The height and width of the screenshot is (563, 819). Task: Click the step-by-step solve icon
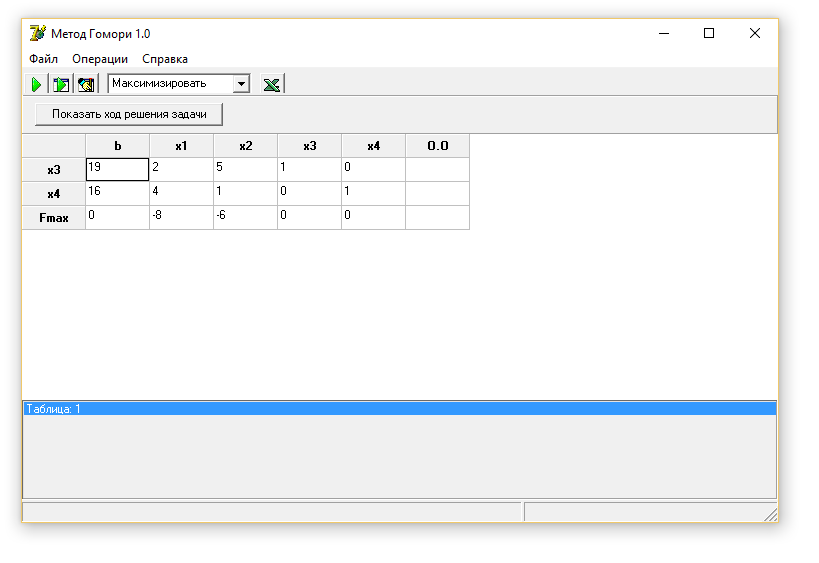pos(61,84)
